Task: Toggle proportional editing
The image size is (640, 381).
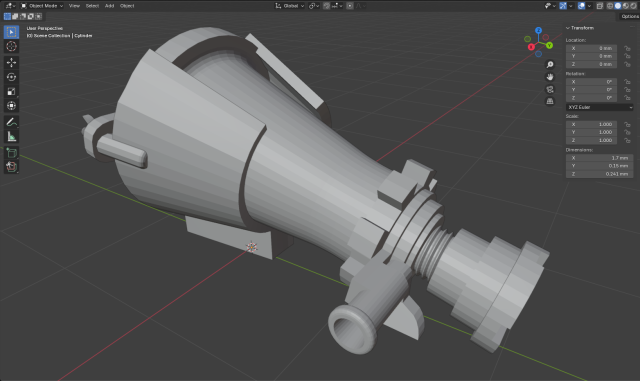Action: click(x=350, y=6)
